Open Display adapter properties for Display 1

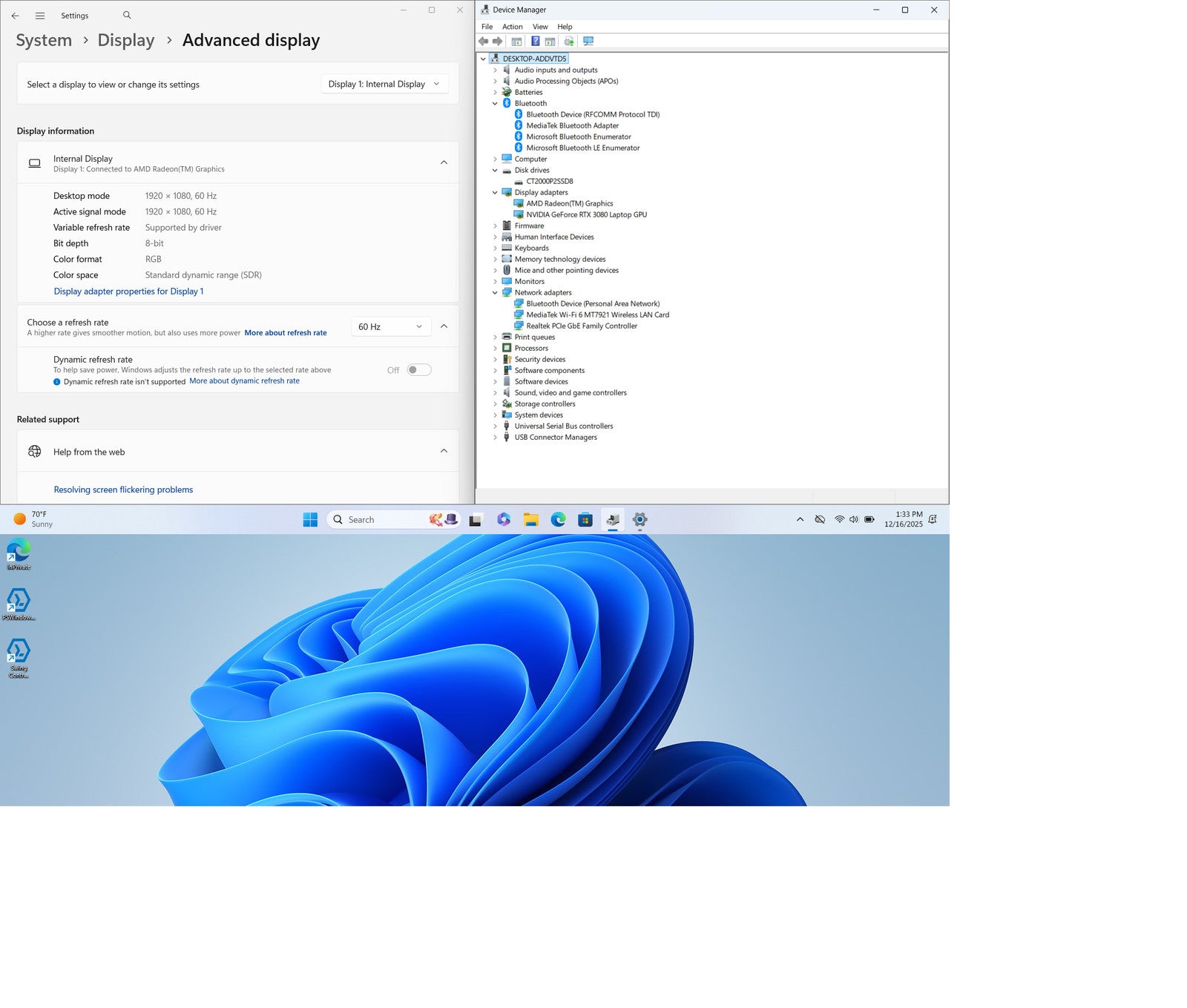128,291
